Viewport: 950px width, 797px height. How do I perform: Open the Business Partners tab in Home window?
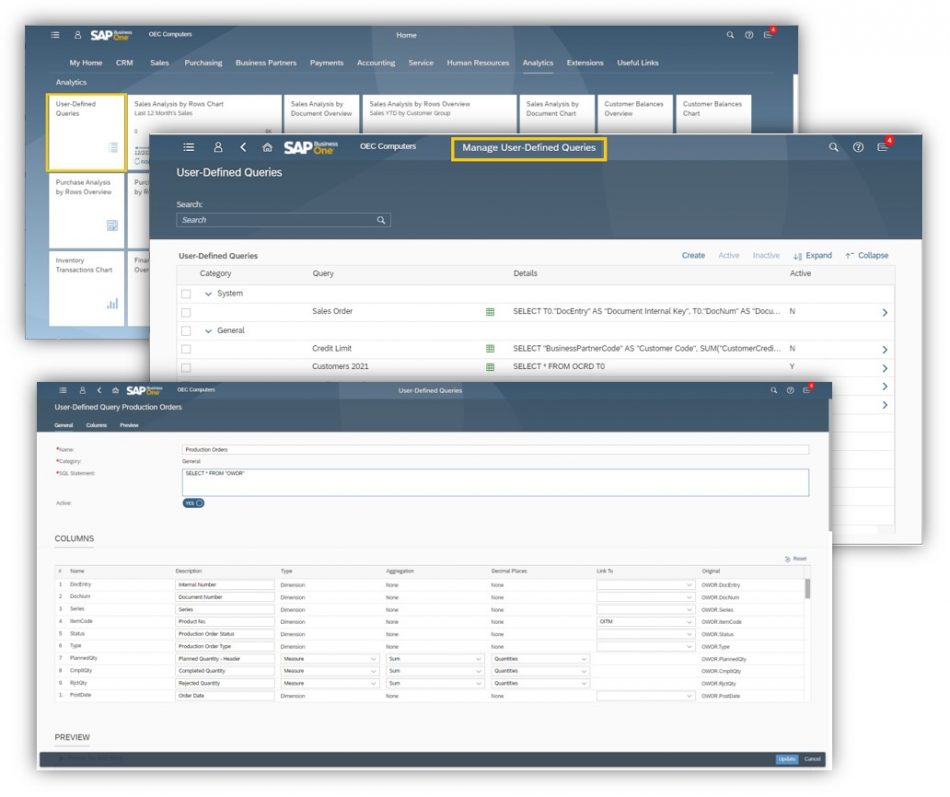[266, 63]
